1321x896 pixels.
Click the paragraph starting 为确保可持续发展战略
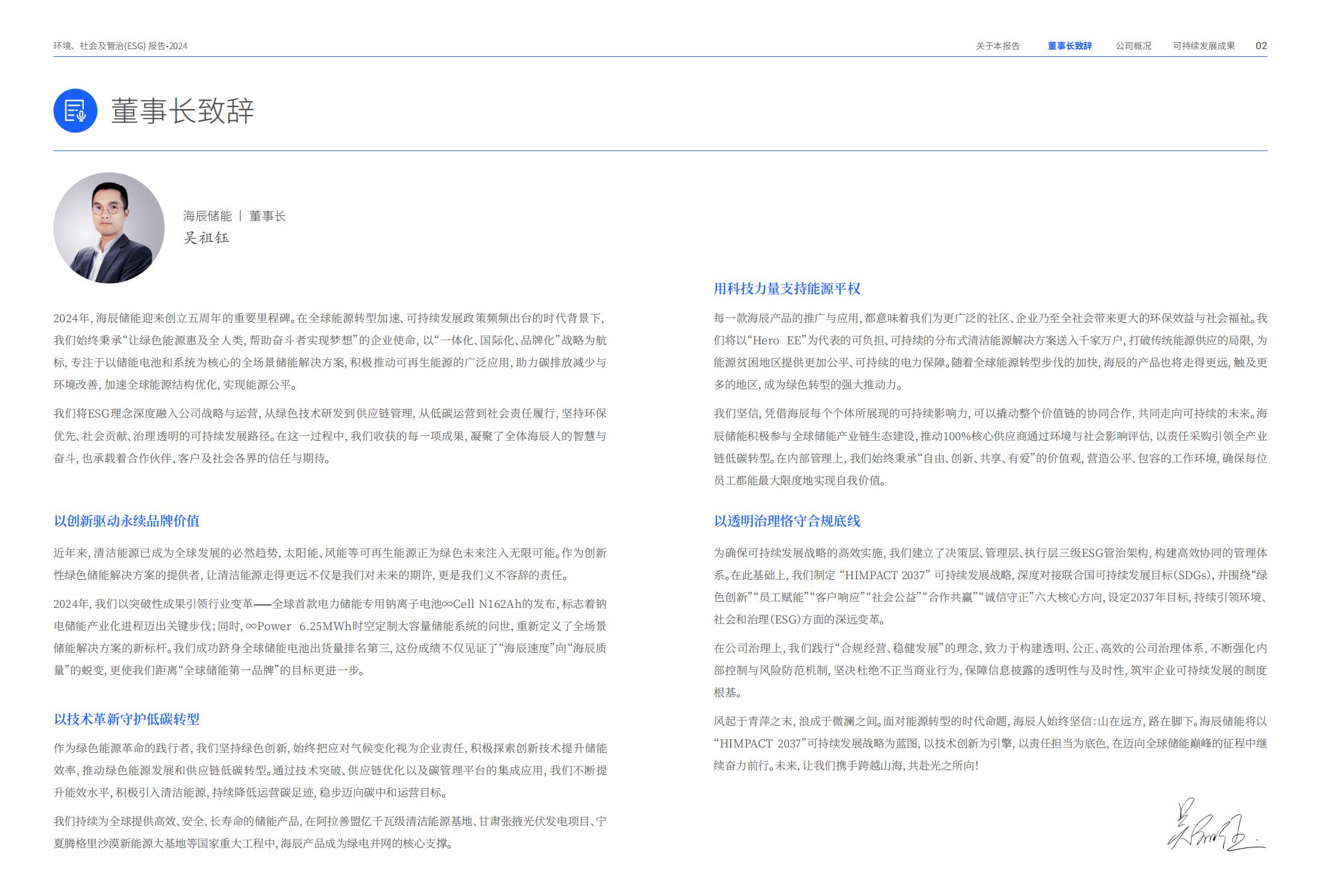990,586
